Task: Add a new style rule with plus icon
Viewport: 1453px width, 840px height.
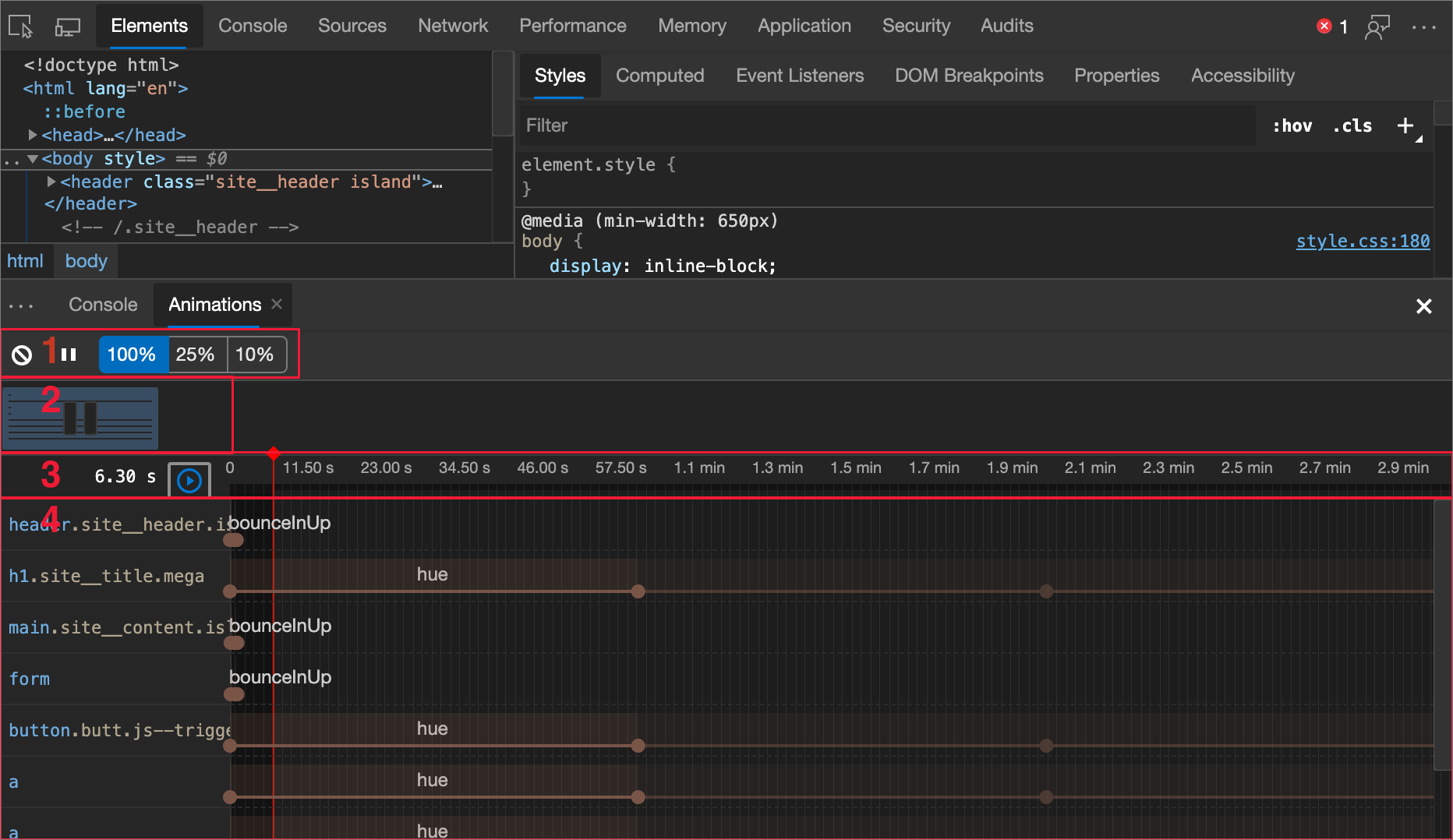Action: coord(1405,125)
